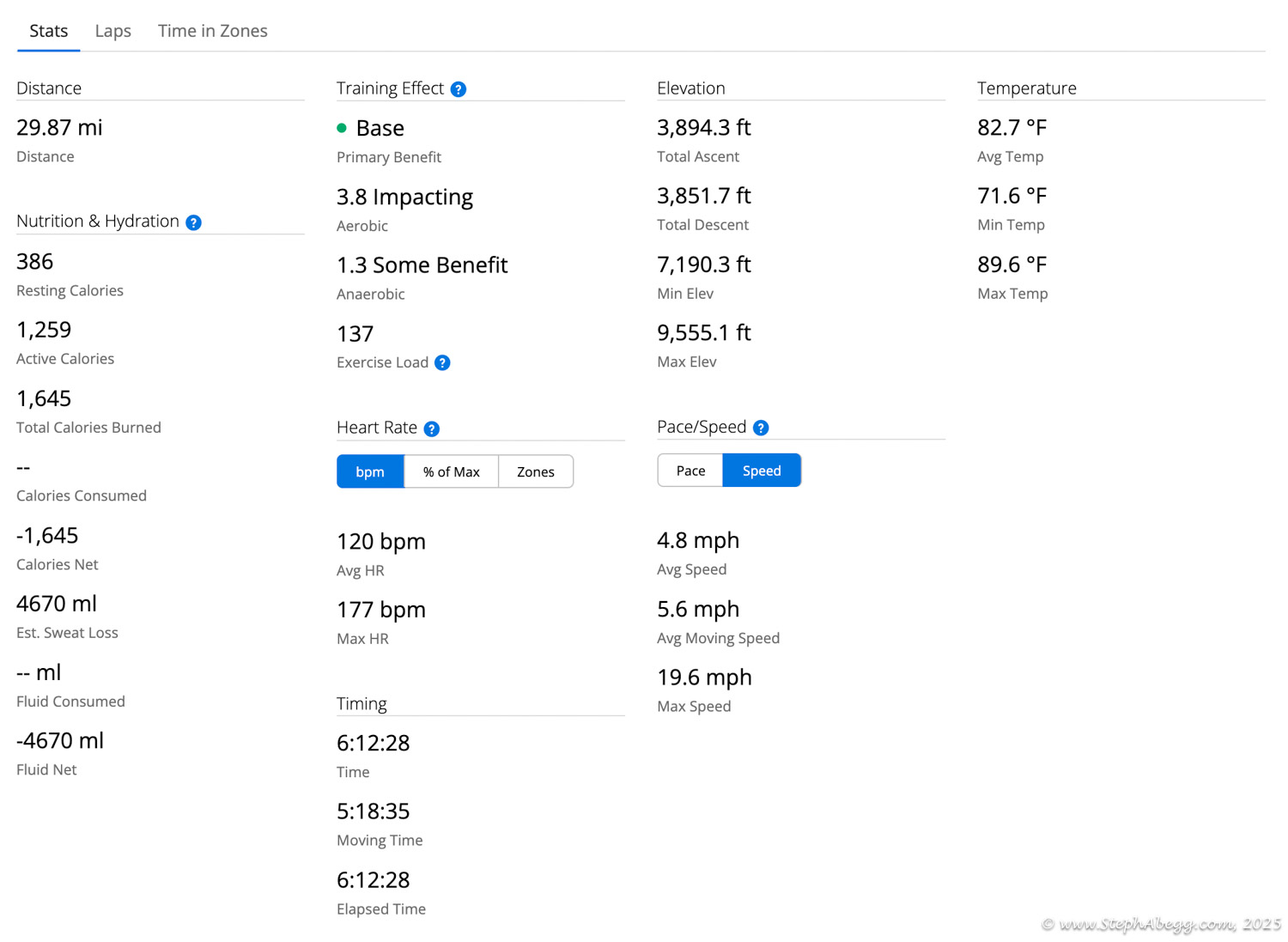
Task: Click the 1,259 active calories value
Action: (x=44, y=330)
